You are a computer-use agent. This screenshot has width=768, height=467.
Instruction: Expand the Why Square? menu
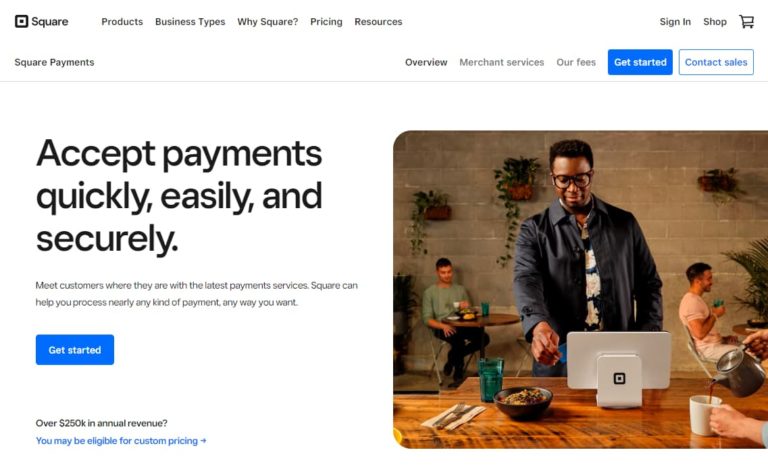click(x=267, y=22)
